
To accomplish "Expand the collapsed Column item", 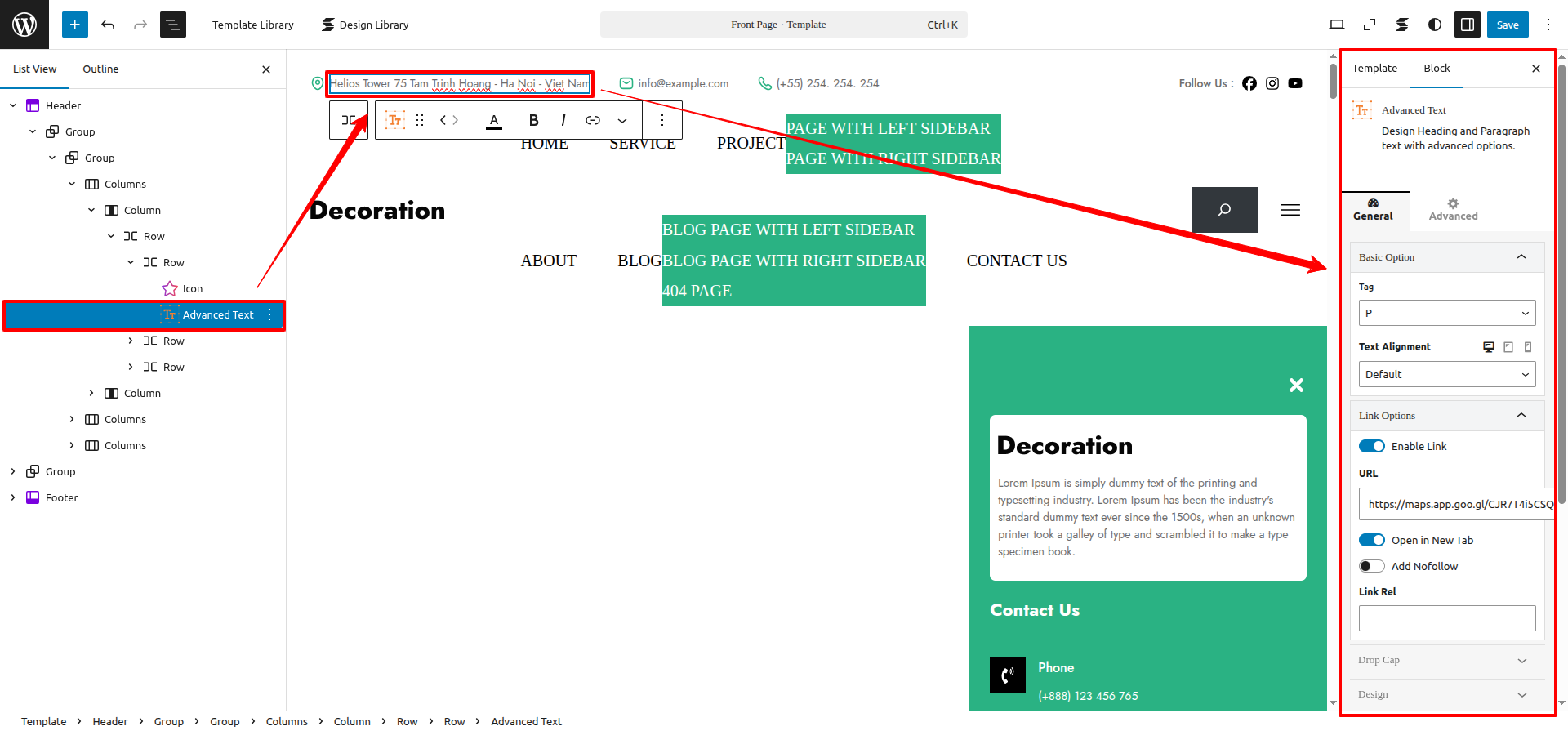I will pyautogui.click(x=91, y=393).
